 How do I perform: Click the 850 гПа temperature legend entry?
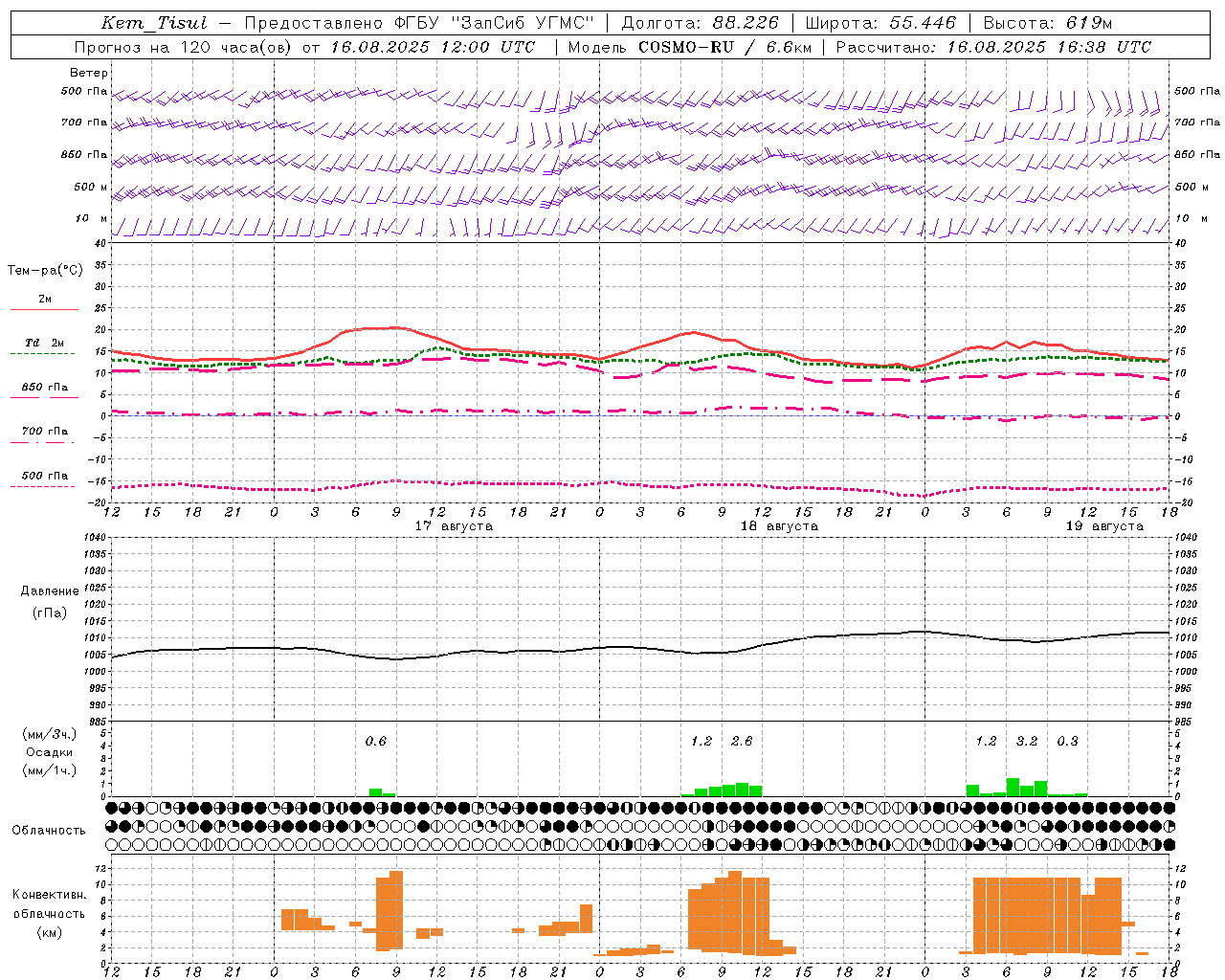pyautogui.click(x=45, y=388)
